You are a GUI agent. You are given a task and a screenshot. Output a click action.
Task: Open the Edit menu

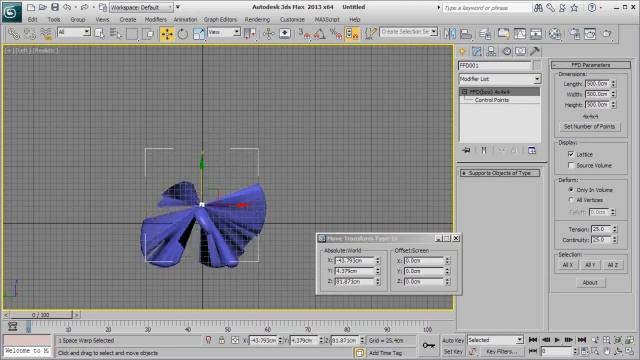pyautogui.click(x=33, y=19)
